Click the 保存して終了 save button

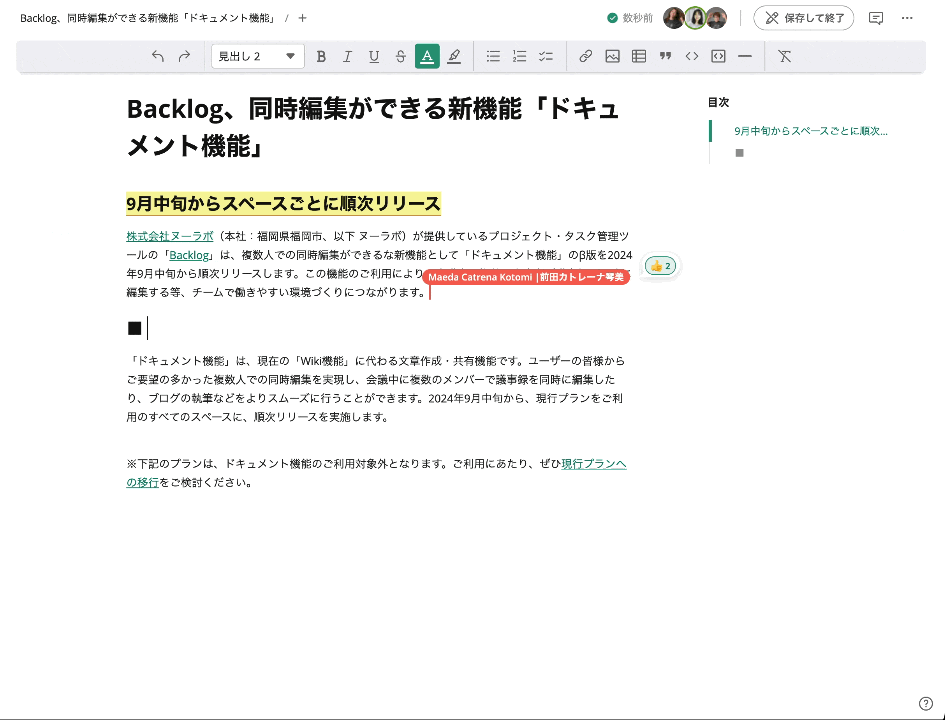[804, 17]
